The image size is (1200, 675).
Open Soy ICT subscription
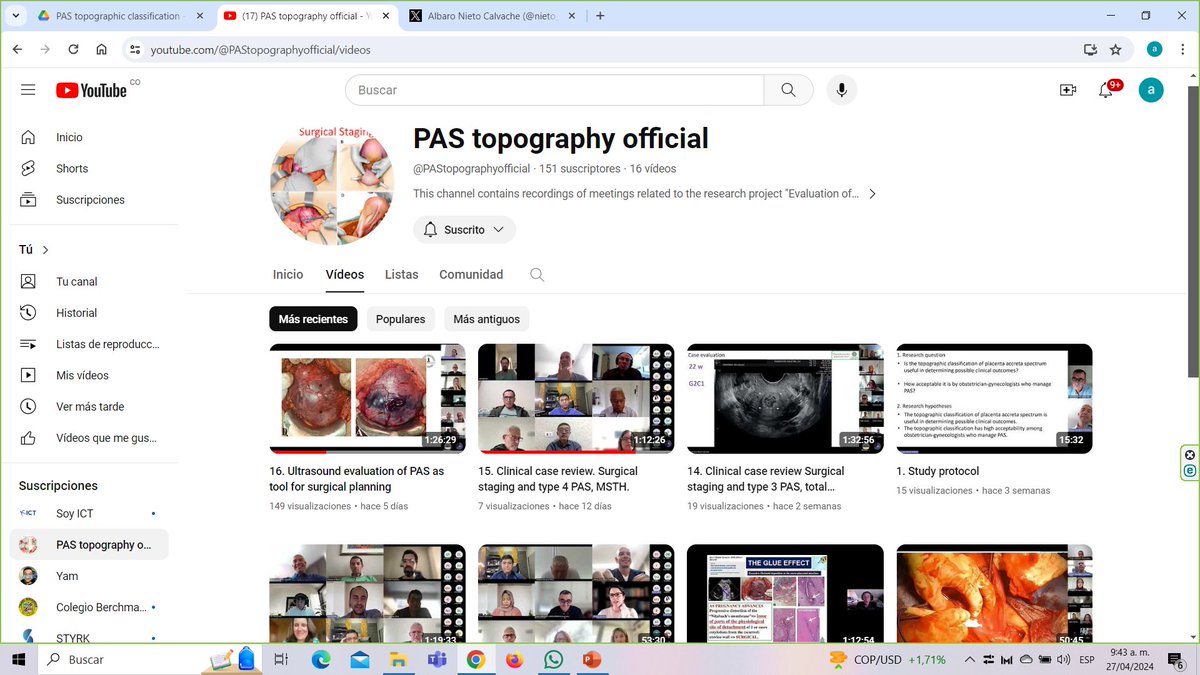(90, 513)
